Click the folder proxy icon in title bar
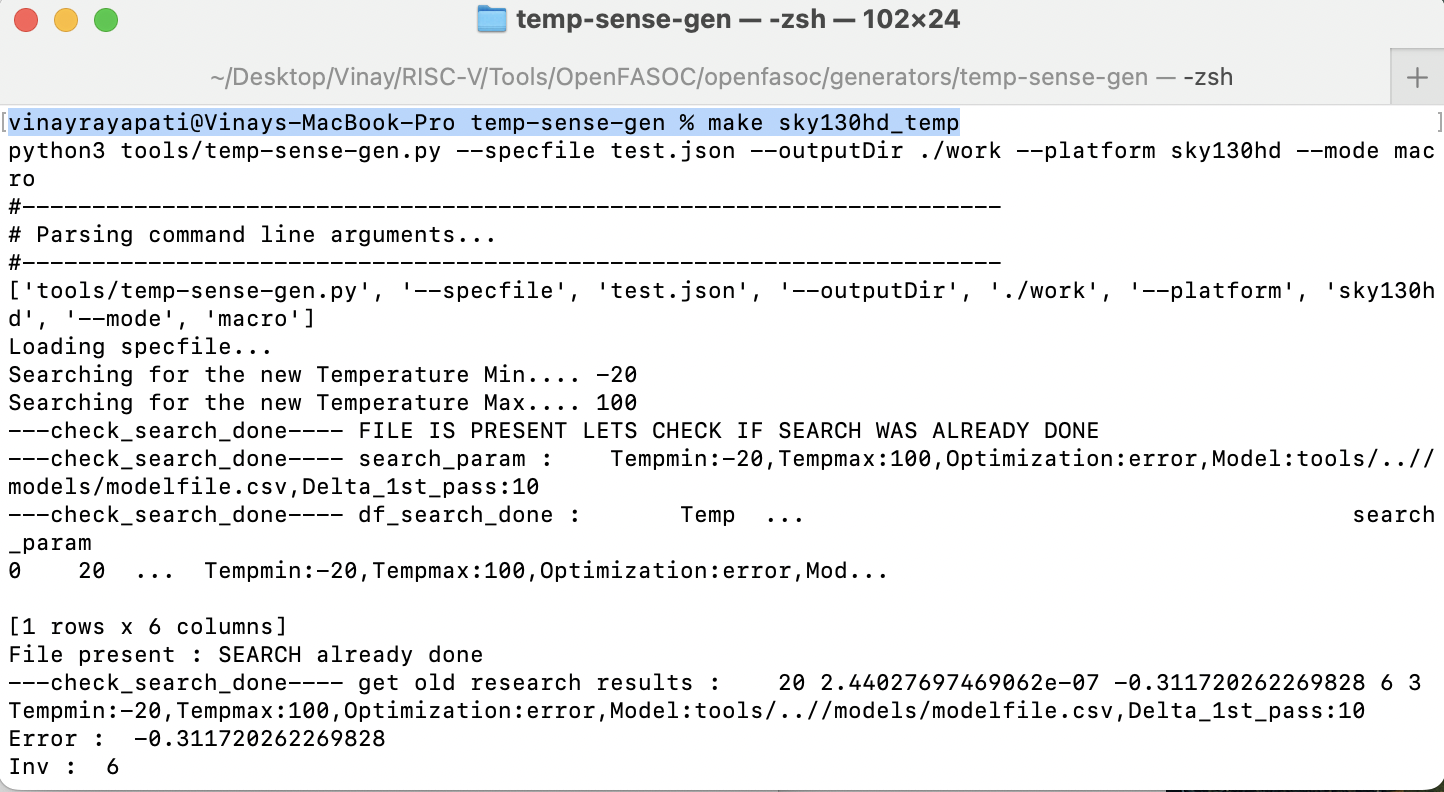This screenshot has height=792, width=1444. [490, 19]
